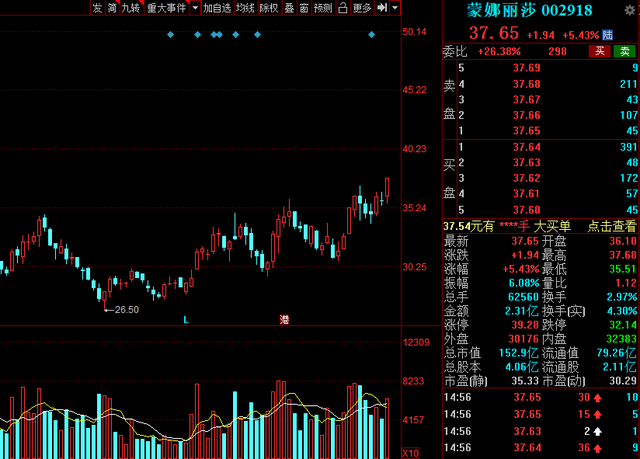Click the red 港 marker on chart
This screenshot has height=459, width=640.
(x=284, y=319)
